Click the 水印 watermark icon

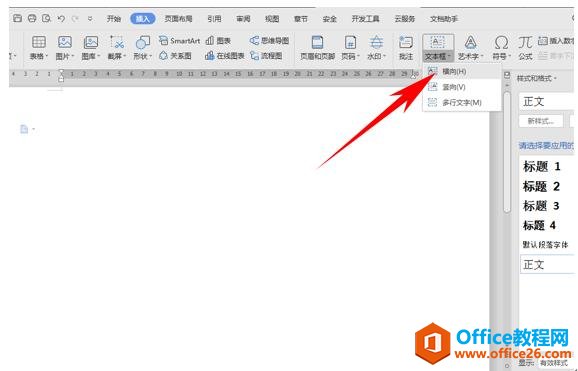[x=376, y=42]
